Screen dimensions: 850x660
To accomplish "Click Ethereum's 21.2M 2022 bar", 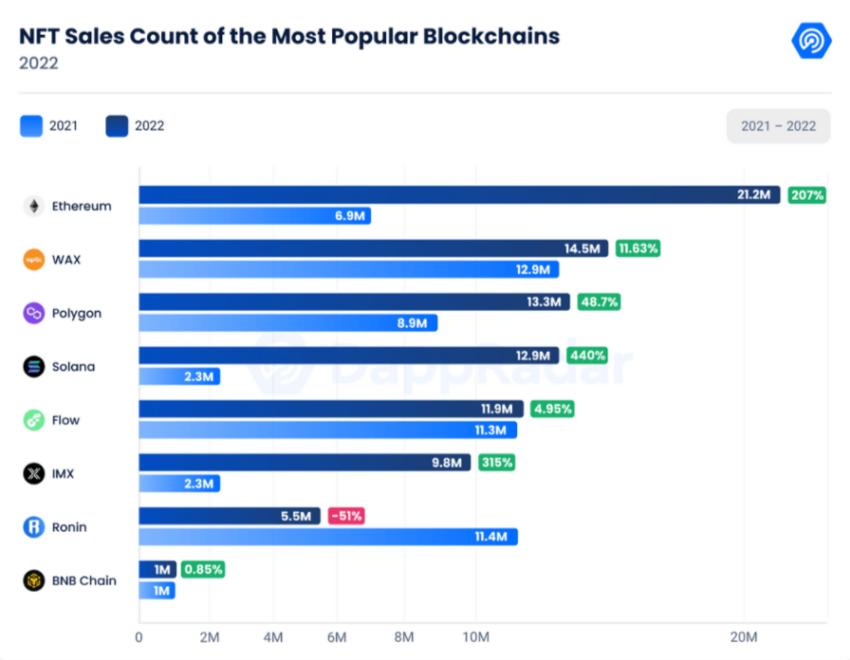I will (450, 195).
